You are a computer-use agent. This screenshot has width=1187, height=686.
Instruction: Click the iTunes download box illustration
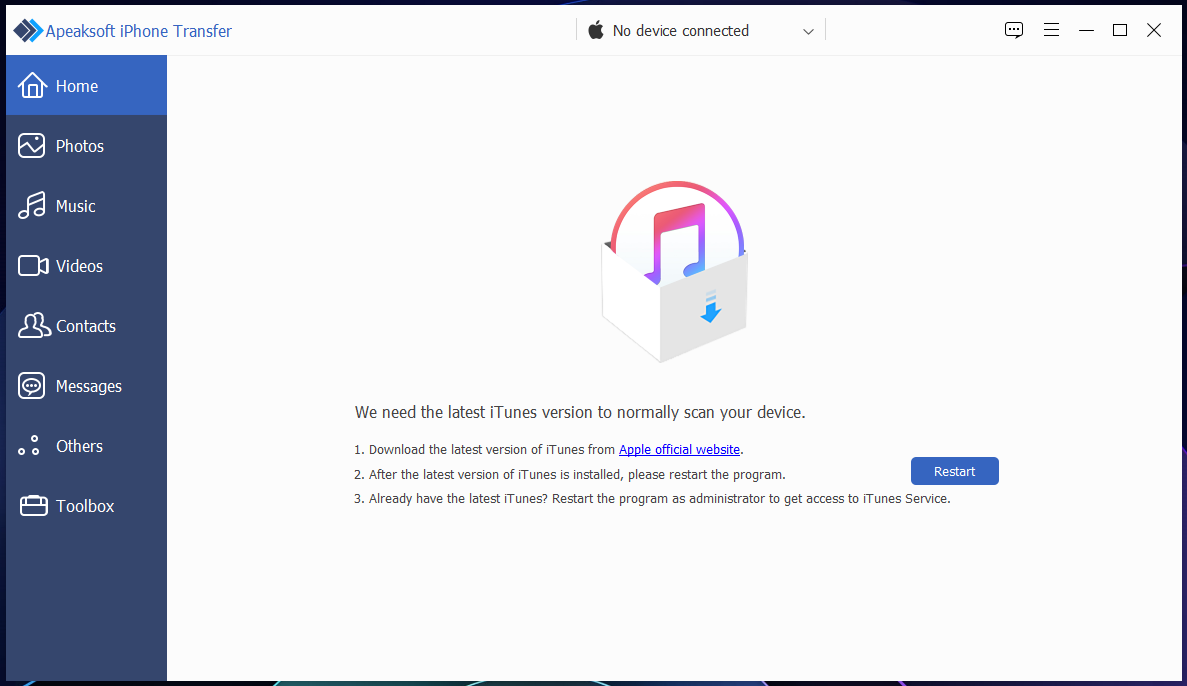(675, 271)
